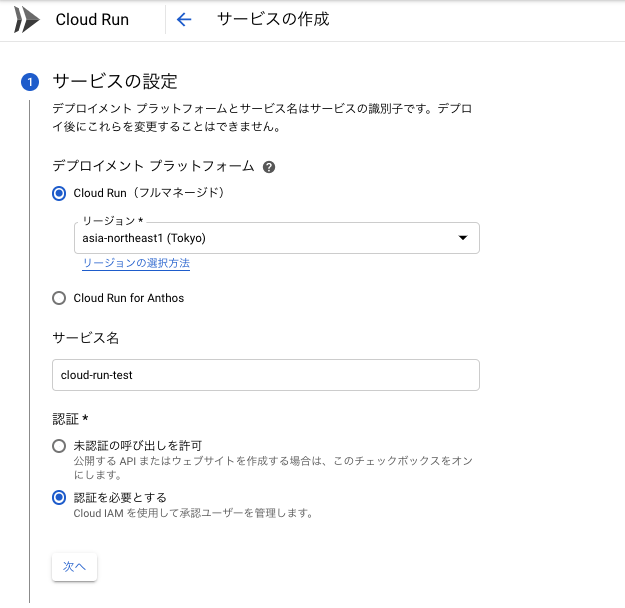
Task: Click the 次へ button
Action: click(75, 567)
